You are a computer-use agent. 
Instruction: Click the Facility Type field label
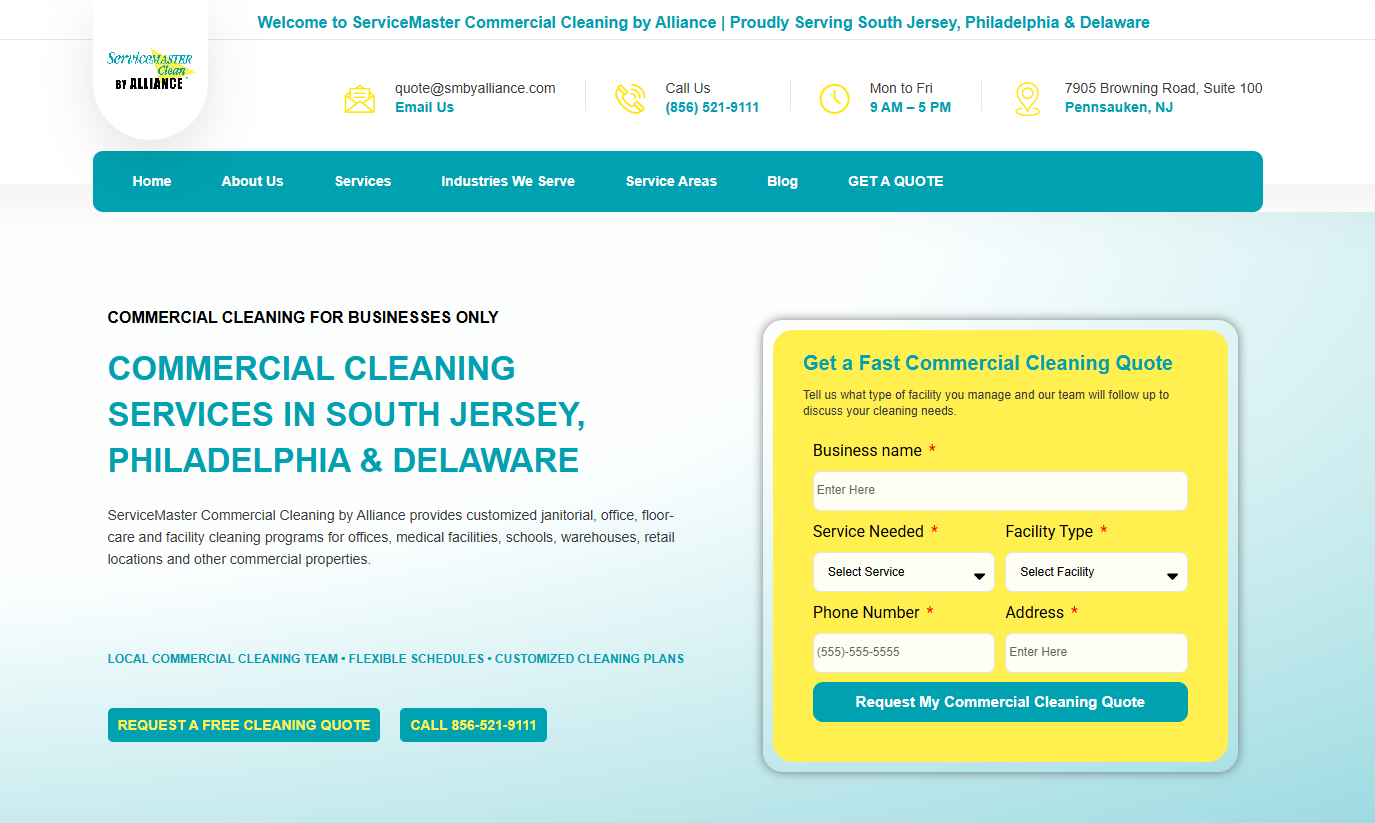pos(1049,531)
